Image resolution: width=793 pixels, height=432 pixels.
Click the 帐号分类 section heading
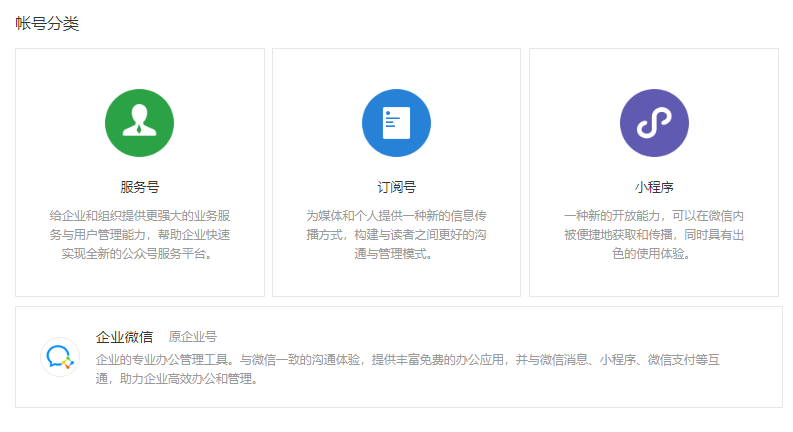pos(47,24)
